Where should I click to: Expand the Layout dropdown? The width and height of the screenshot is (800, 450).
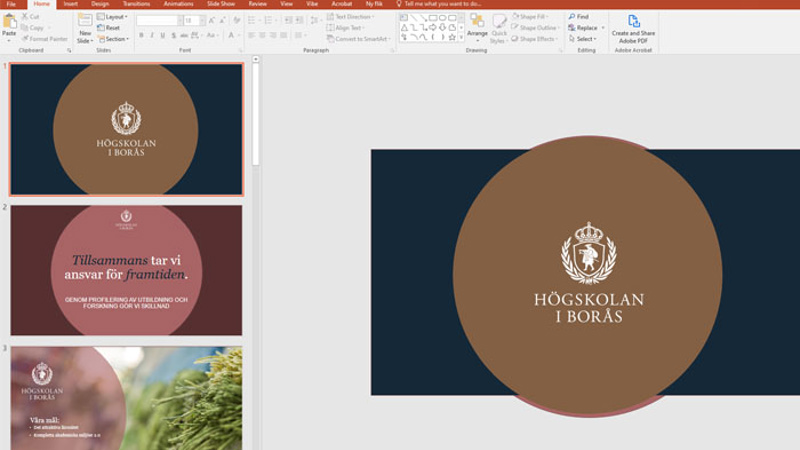point(113,17)
